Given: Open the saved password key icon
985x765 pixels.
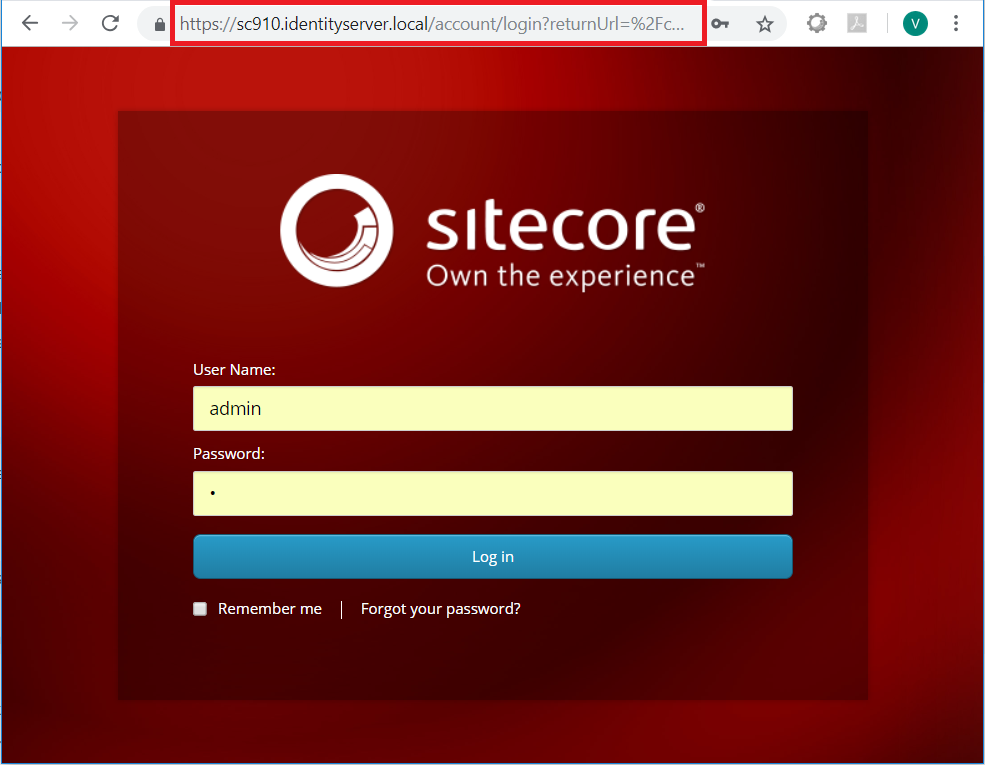Looking at the screenshot, I should pos(721,22).
